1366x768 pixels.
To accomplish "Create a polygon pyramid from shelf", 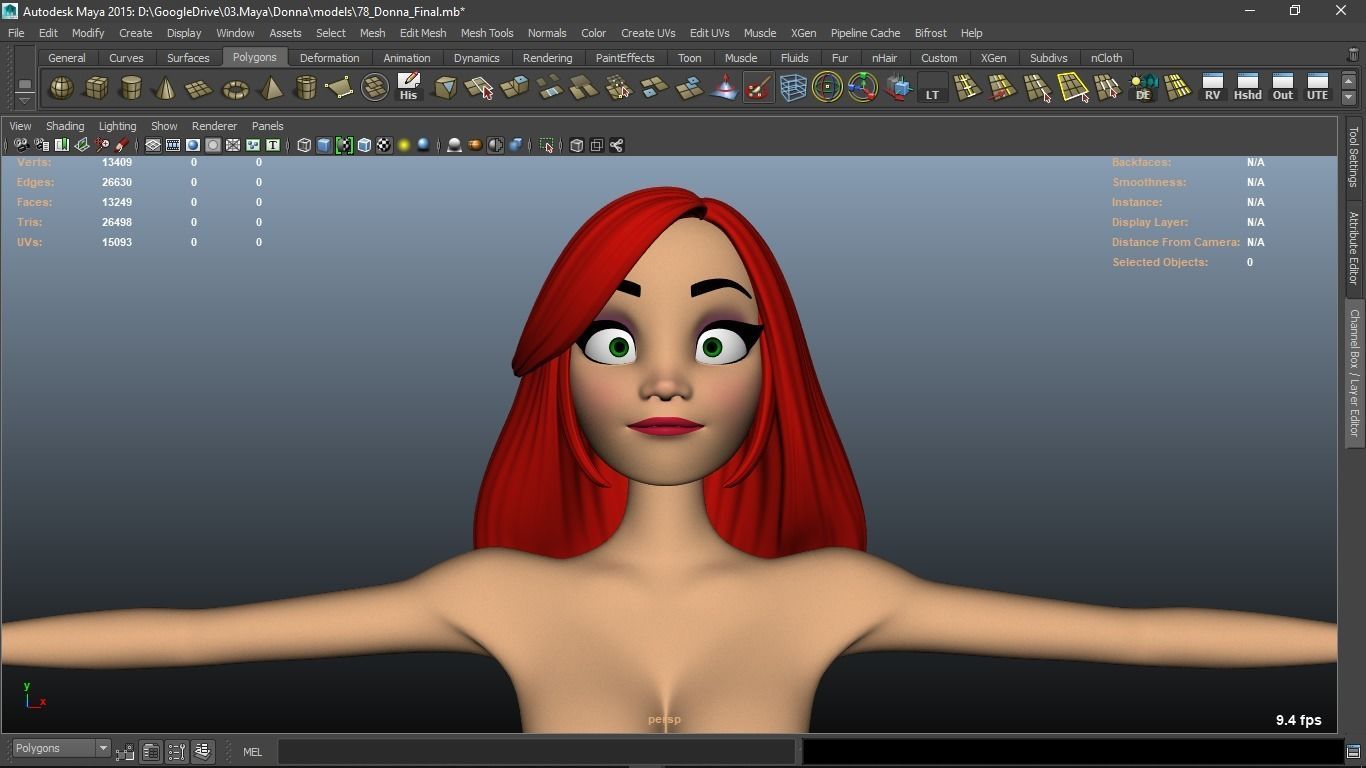I will tap(270, 89).
